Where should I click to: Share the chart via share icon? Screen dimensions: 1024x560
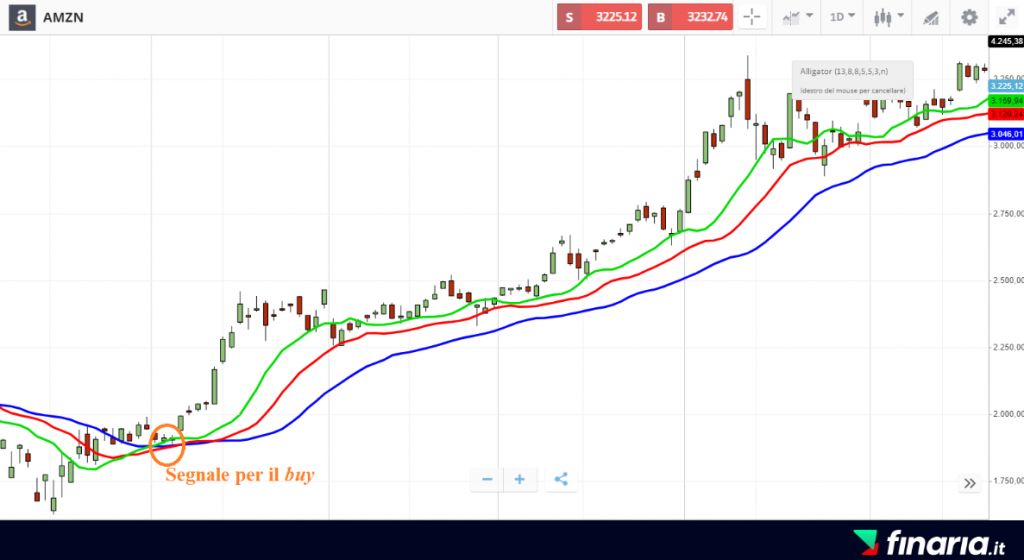click(561, 480)
